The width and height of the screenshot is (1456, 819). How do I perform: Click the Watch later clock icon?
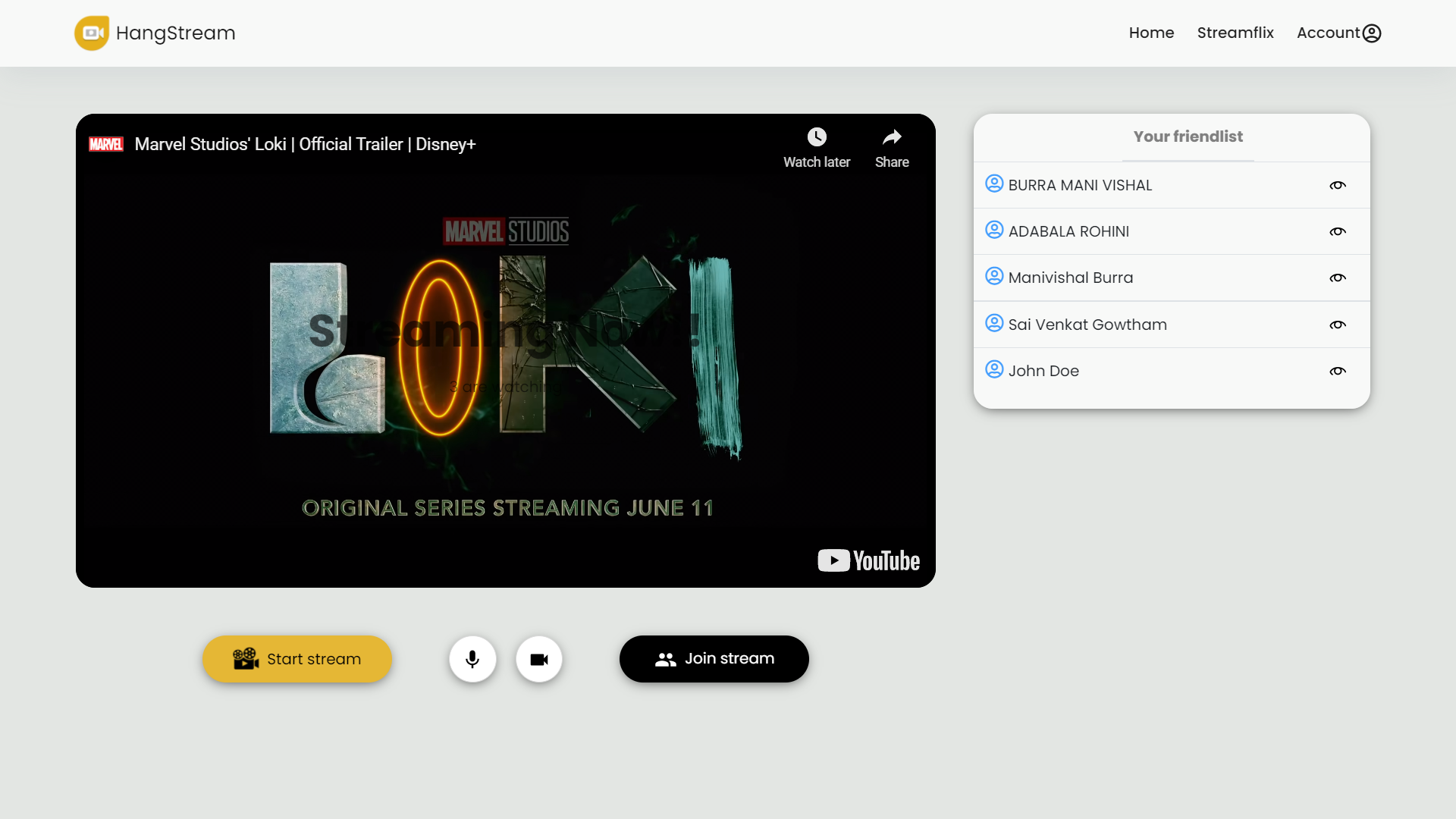[x=816, y=137]
